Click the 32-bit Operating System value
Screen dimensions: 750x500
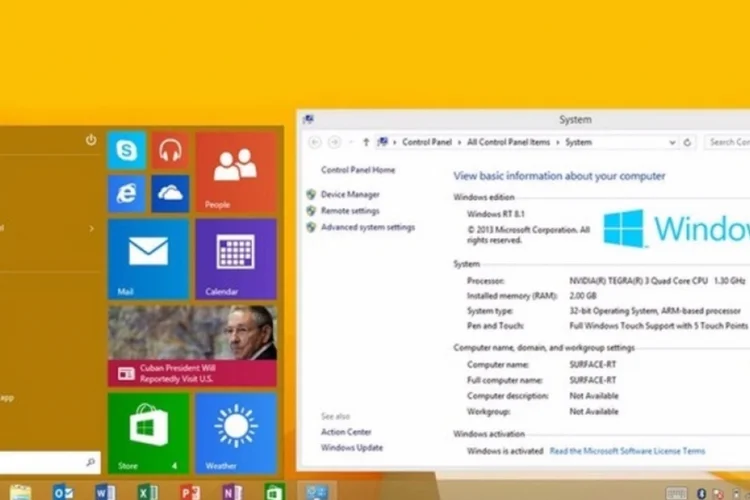(655, 311)
